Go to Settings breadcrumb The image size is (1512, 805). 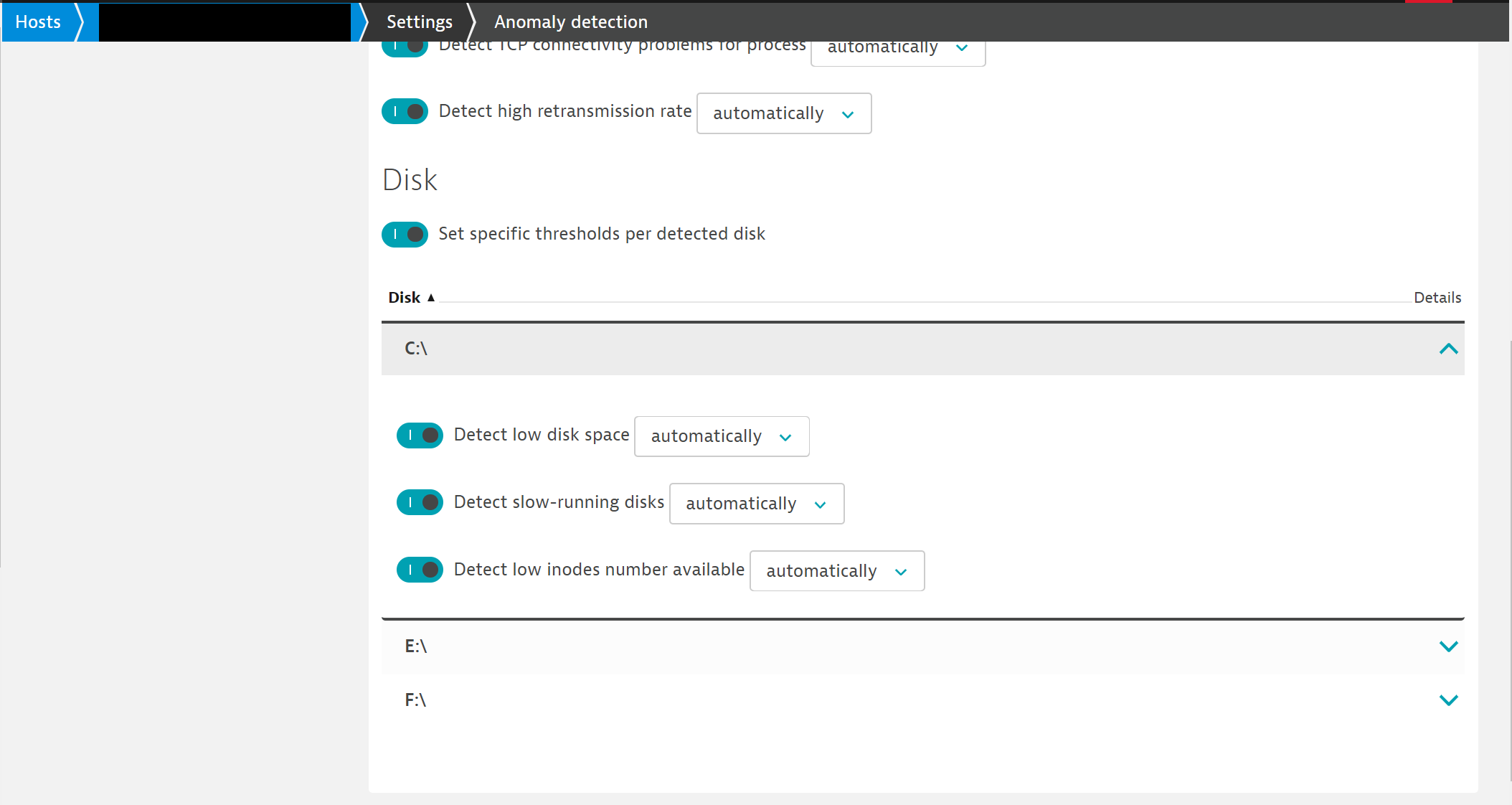coord(420,22)
